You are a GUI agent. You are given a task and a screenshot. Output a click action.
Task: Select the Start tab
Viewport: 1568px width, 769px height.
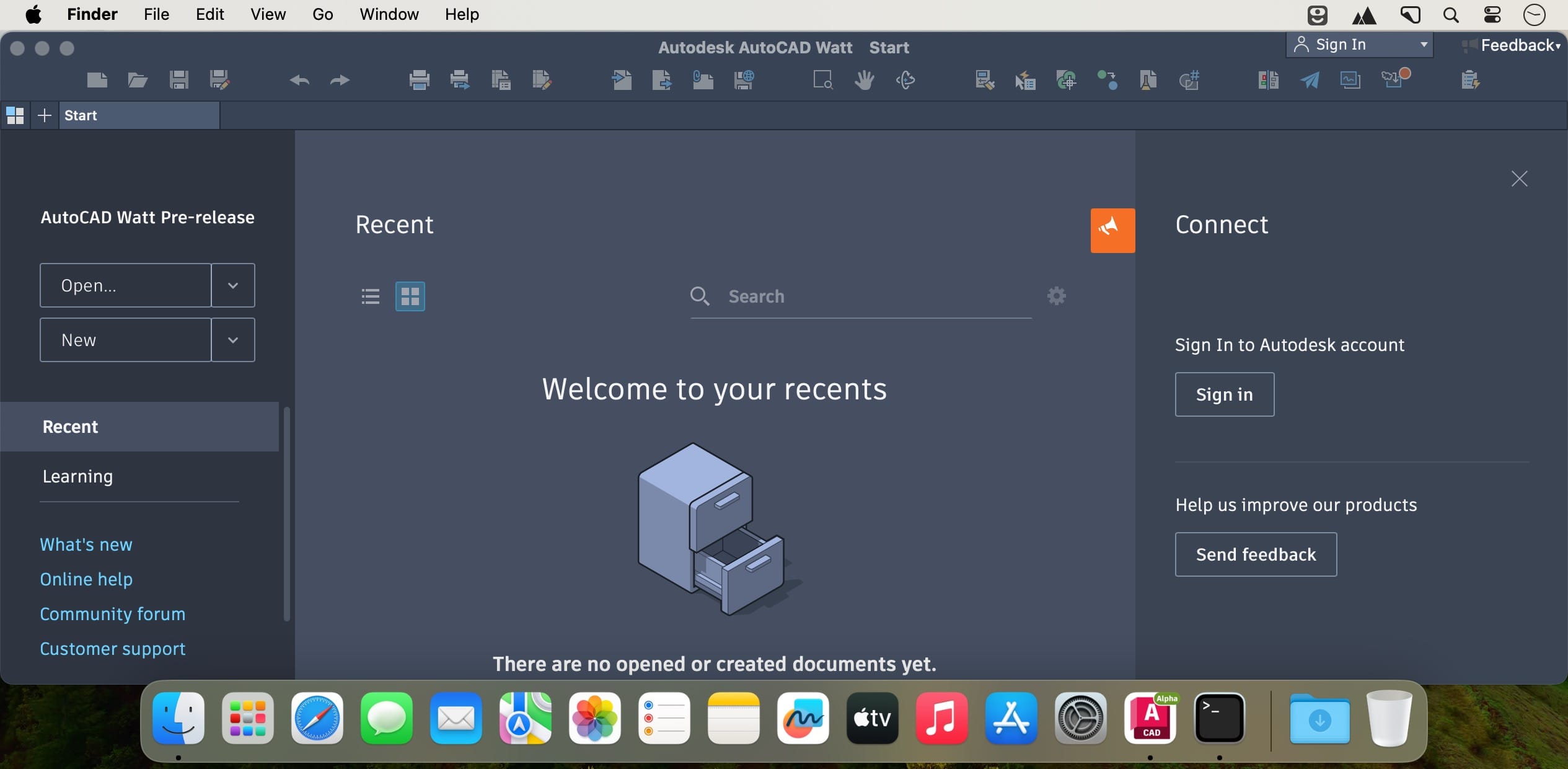tap(139, 115)
